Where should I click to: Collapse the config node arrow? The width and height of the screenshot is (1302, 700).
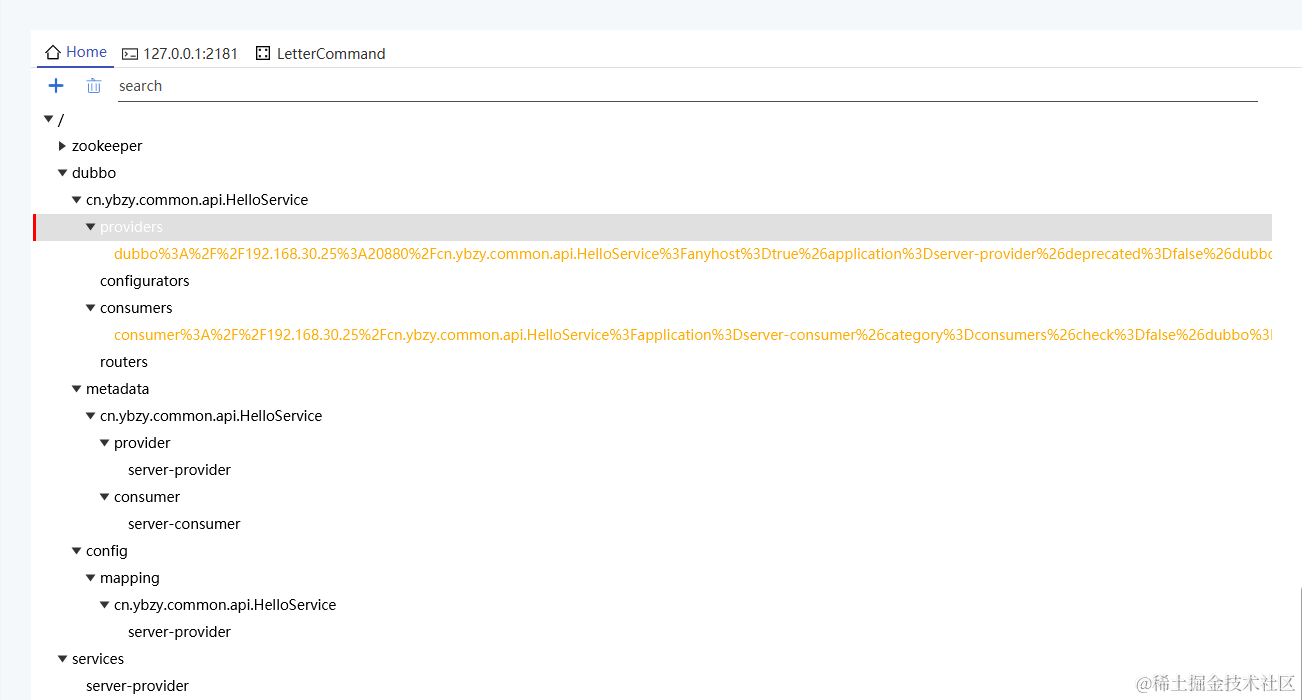76,551
